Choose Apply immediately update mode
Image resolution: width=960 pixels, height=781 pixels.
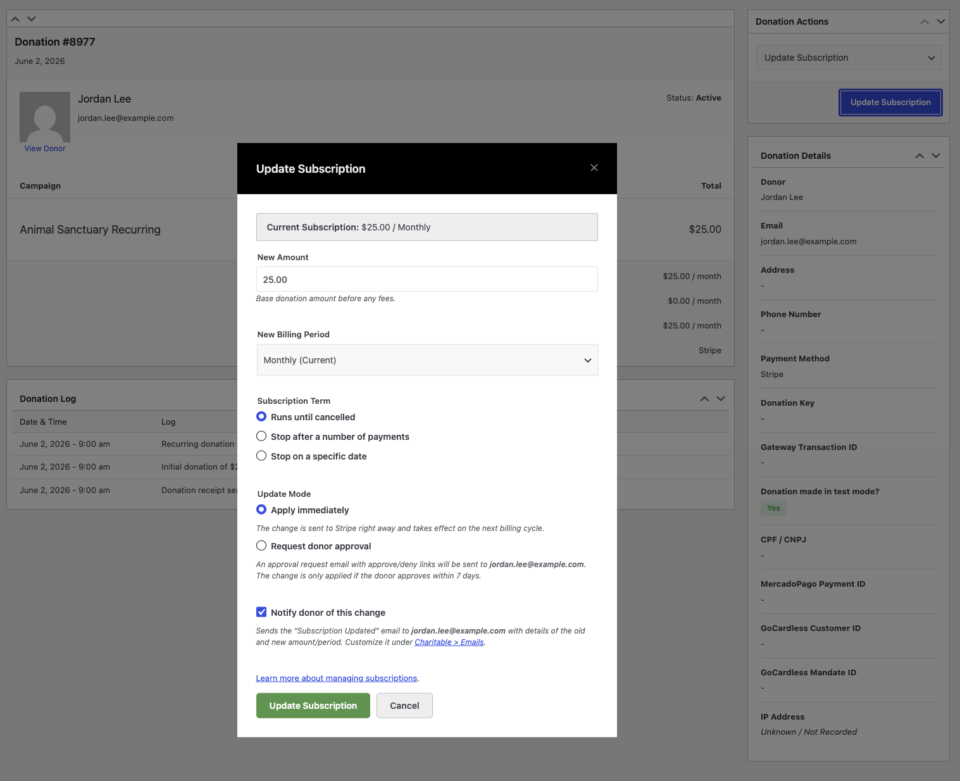(261, 510)
